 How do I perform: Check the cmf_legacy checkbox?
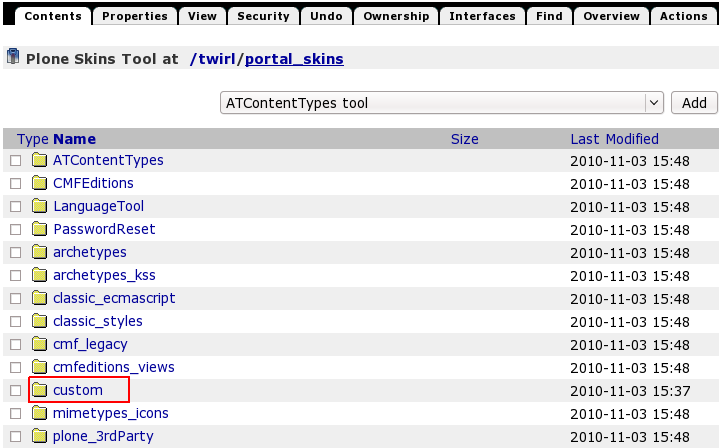(16, 344)
